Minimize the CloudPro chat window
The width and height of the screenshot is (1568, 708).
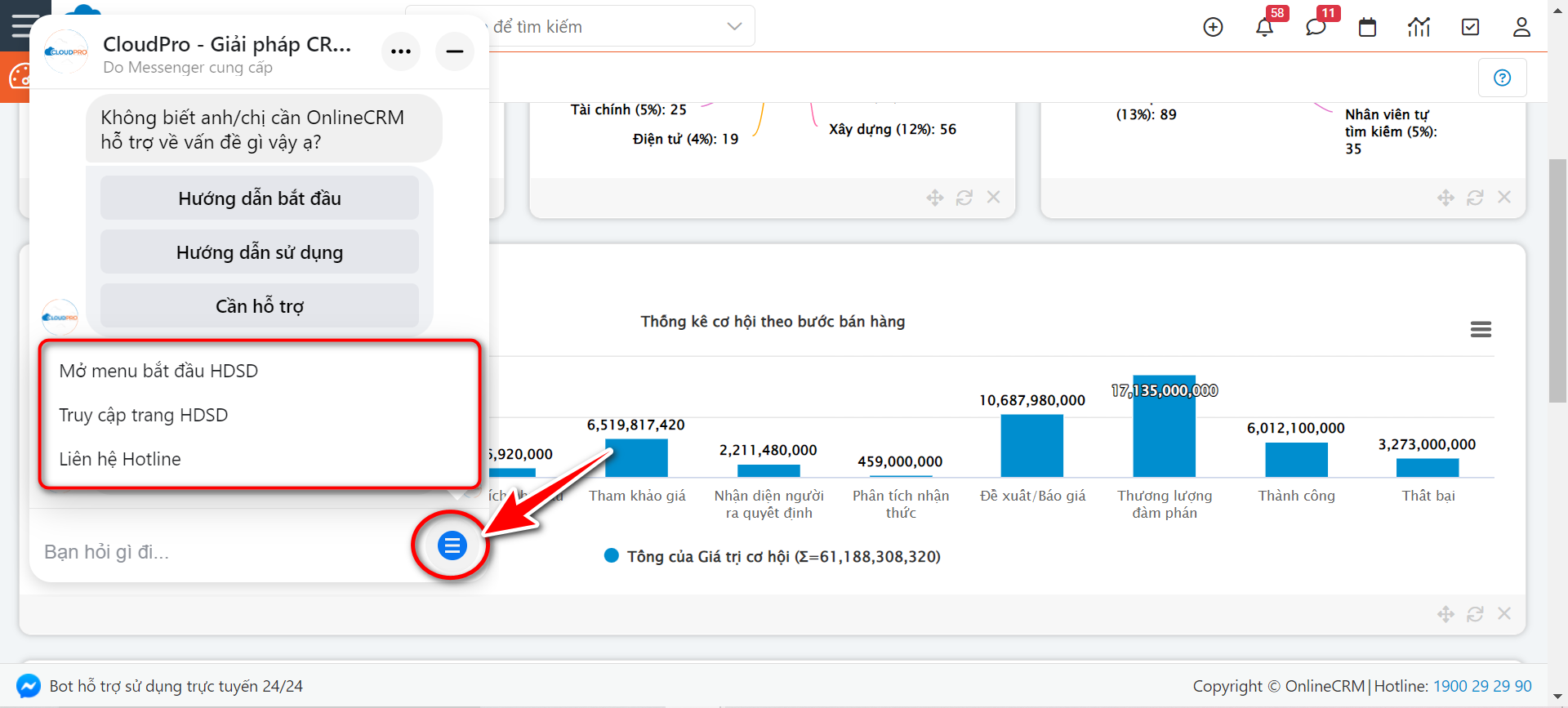coord(455,51)
